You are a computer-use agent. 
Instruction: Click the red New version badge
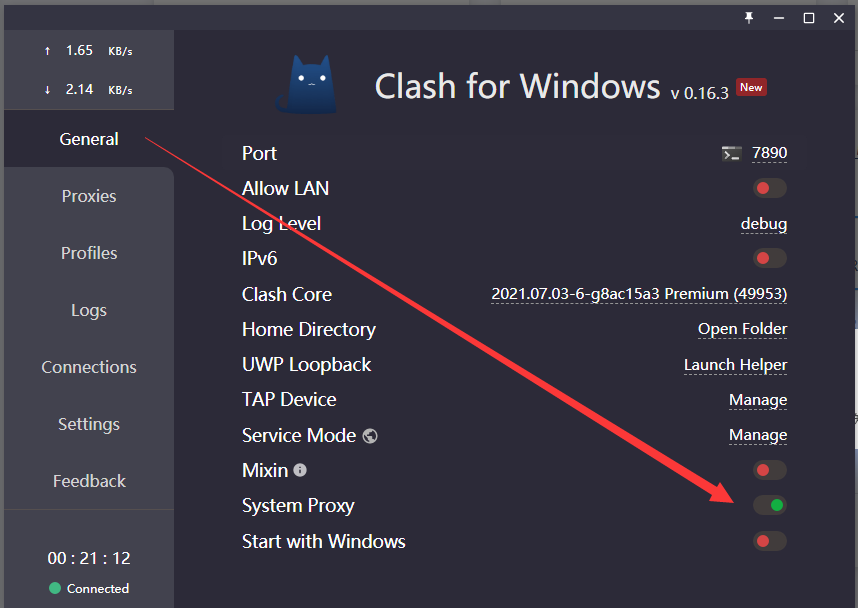pyautogui.click(x=751, y=88)
